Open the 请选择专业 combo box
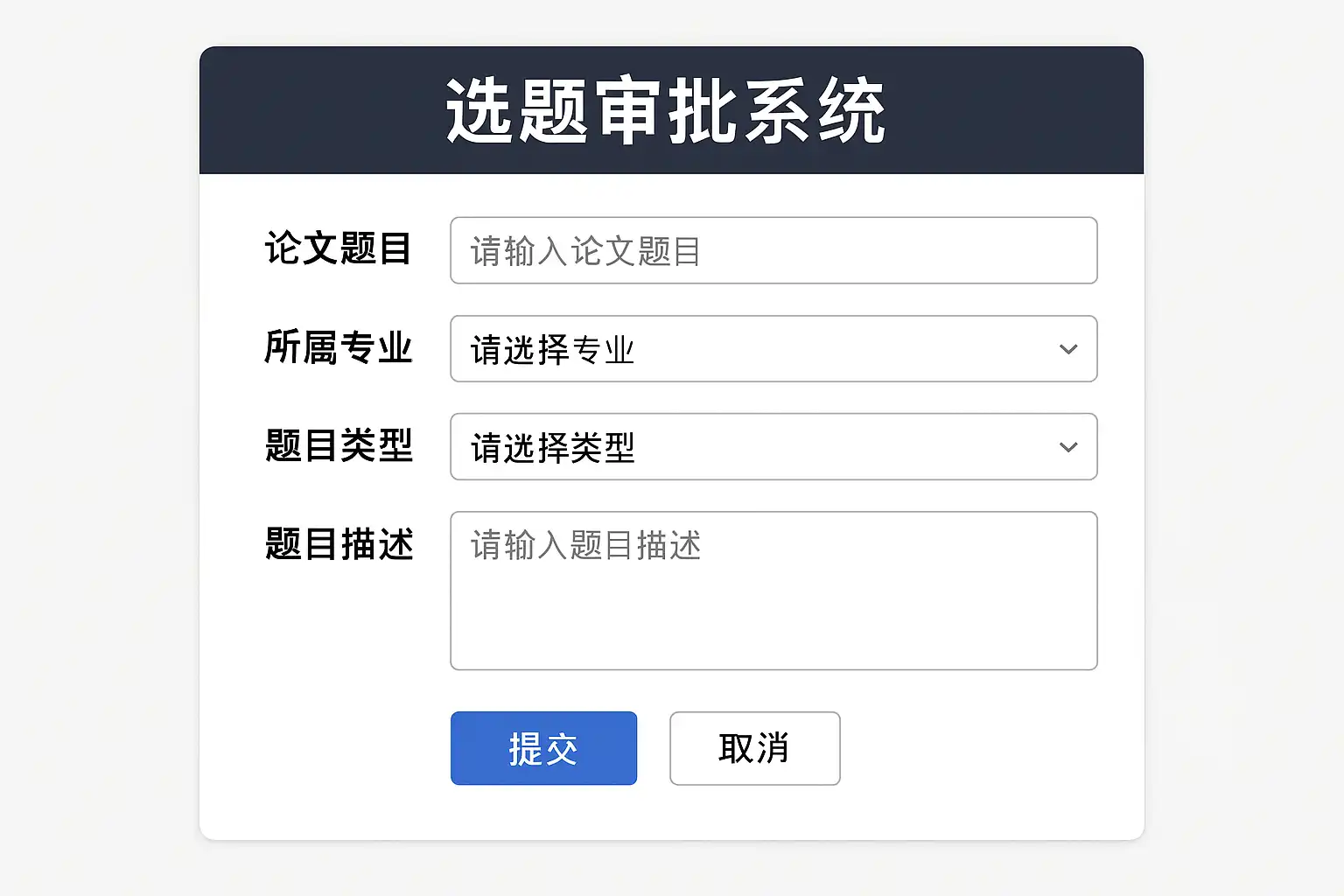The width and height of the screenshot is (1344, 896). pos(773,349)
